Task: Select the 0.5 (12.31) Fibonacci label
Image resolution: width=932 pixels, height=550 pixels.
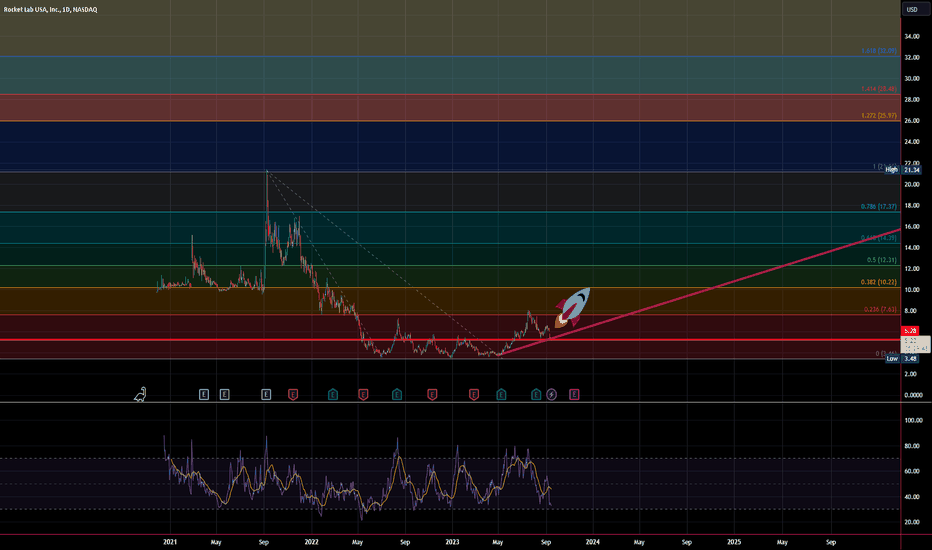Action: [x=881, y=260]
